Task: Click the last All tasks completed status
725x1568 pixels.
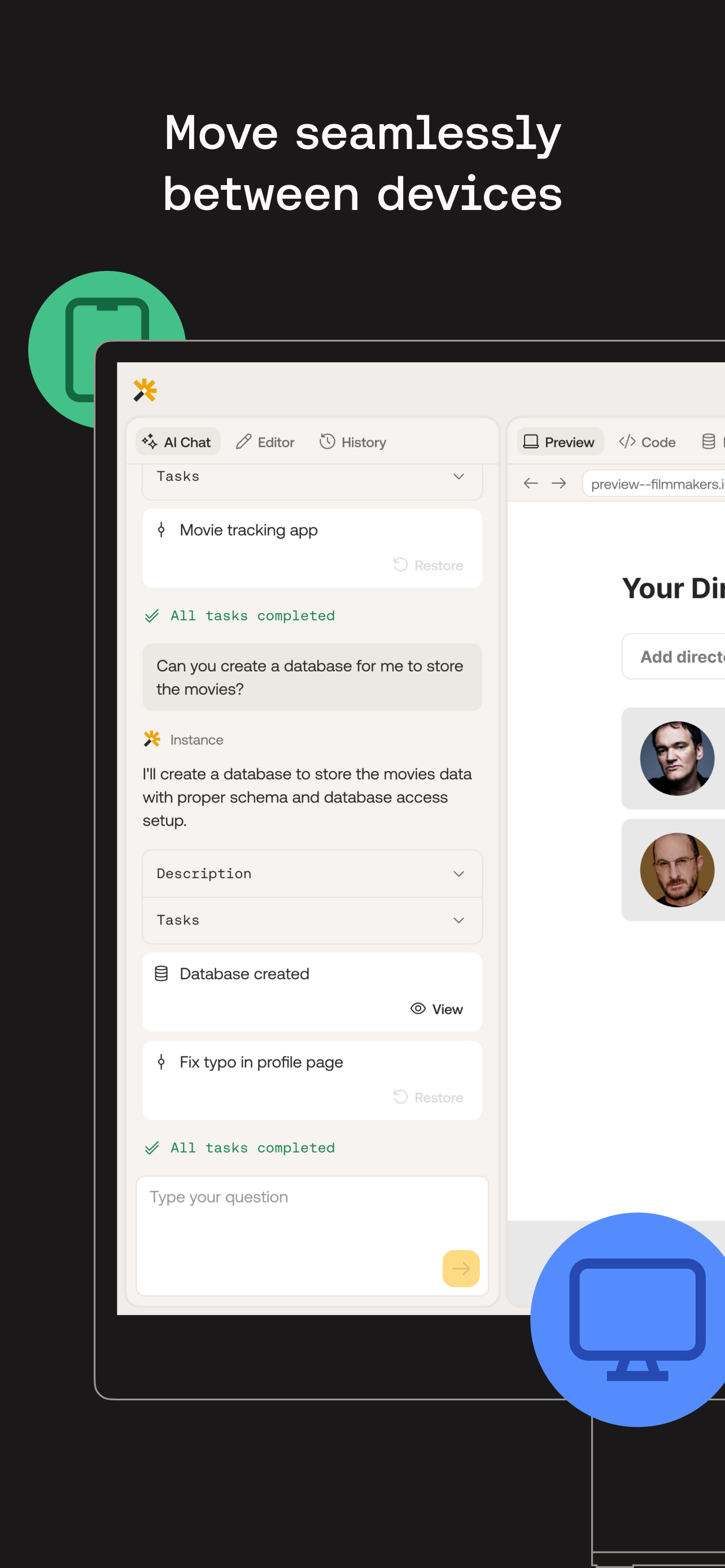Action: point(240,1148)
